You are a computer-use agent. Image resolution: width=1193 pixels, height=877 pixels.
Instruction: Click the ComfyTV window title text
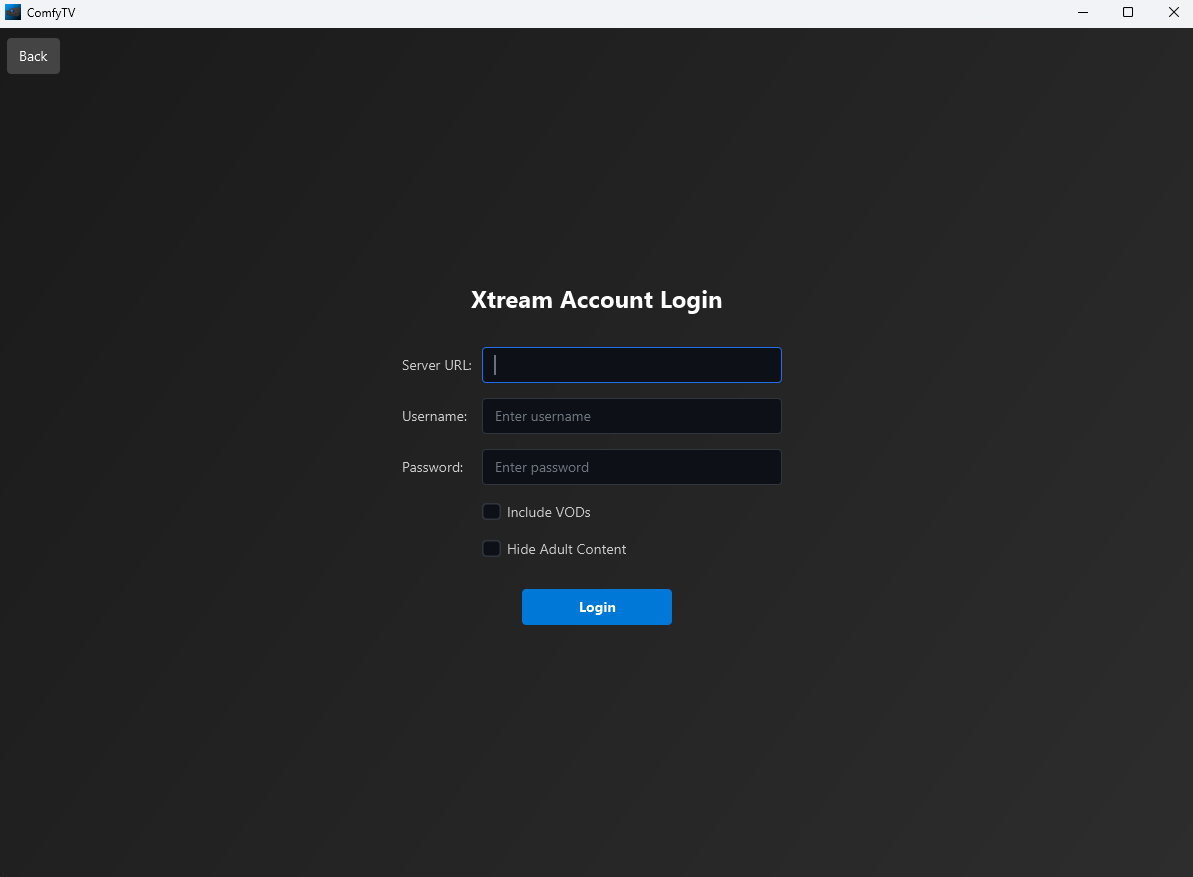pos(51,13)
